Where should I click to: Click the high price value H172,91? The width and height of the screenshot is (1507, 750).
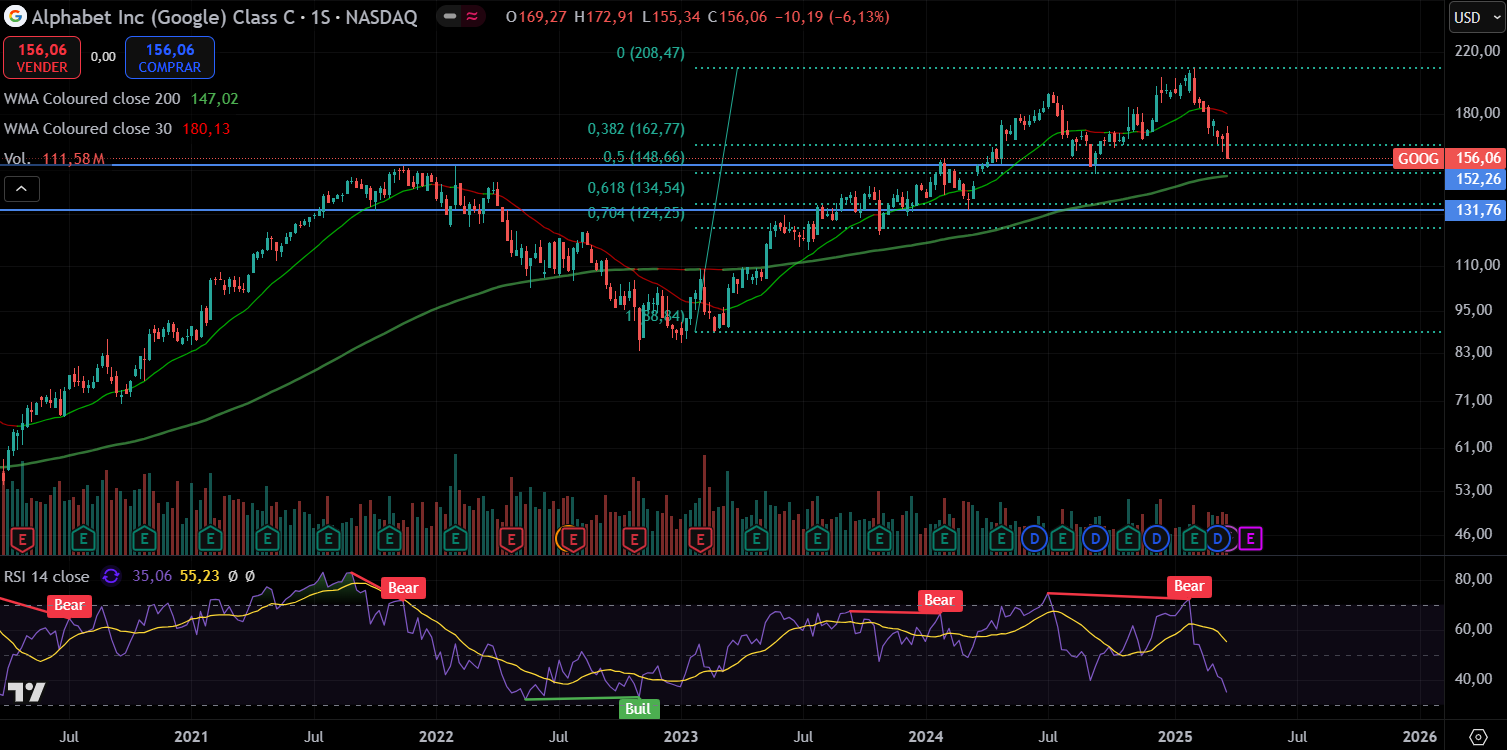pos(605,17)
